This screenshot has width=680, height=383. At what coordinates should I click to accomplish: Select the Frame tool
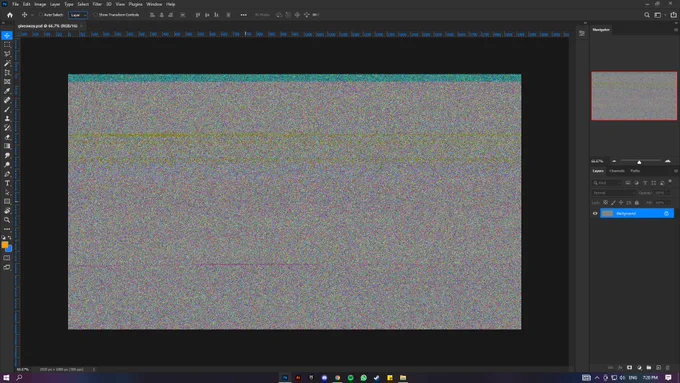tap(7, 82)
